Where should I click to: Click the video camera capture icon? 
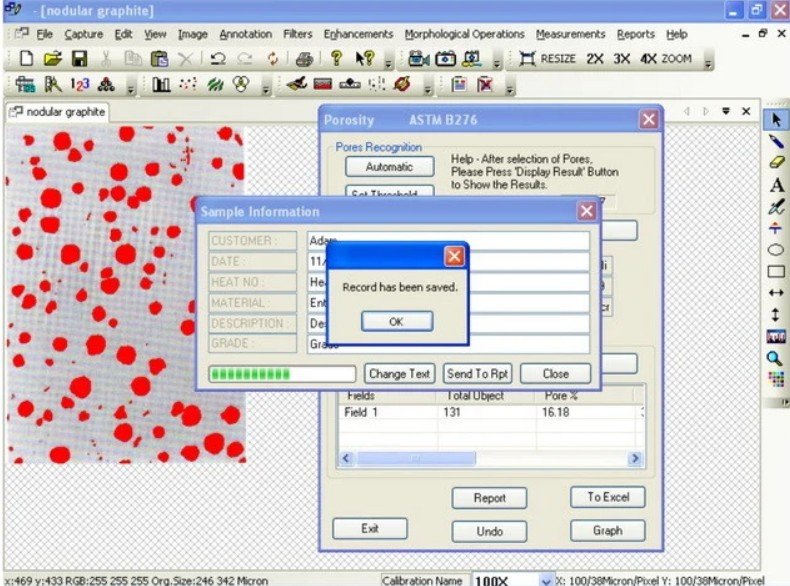(x=418, y=59)
